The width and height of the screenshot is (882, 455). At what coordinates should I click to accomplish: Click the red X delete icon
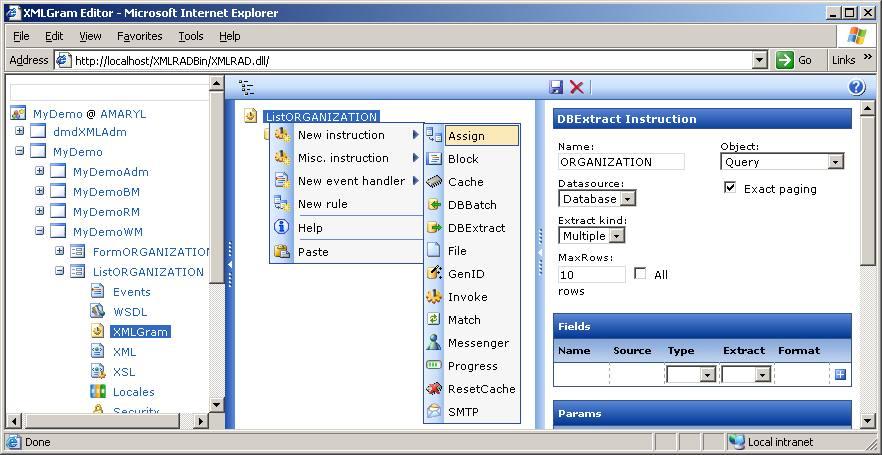click(x=577, y=88)
